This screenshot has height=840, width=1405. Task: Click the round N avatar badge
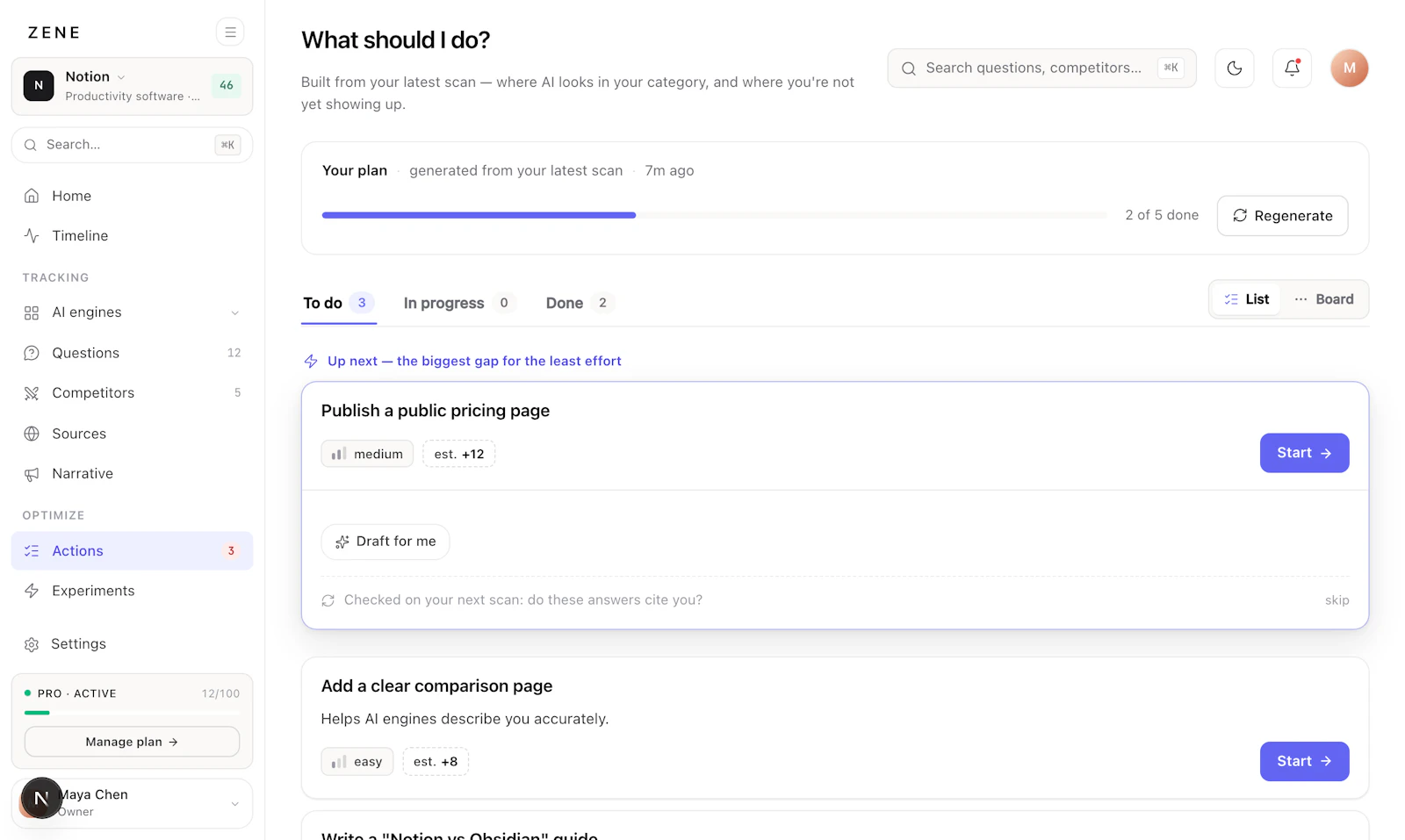[41, 798]
